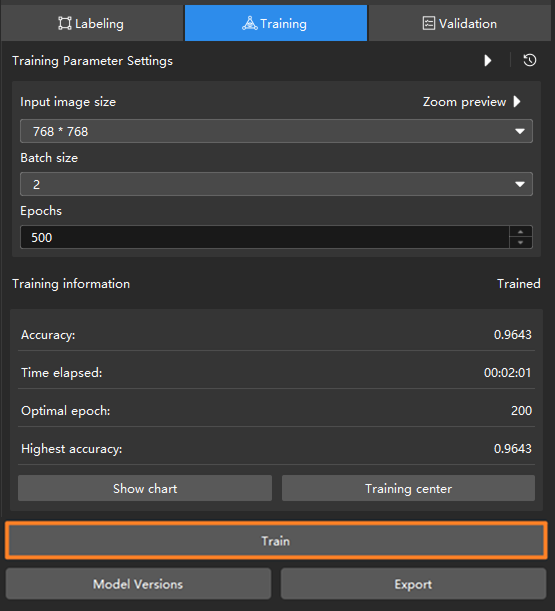This screenshot has height=611, width=555.
Task: Open the Training center
Action: (x=408, y=488)
